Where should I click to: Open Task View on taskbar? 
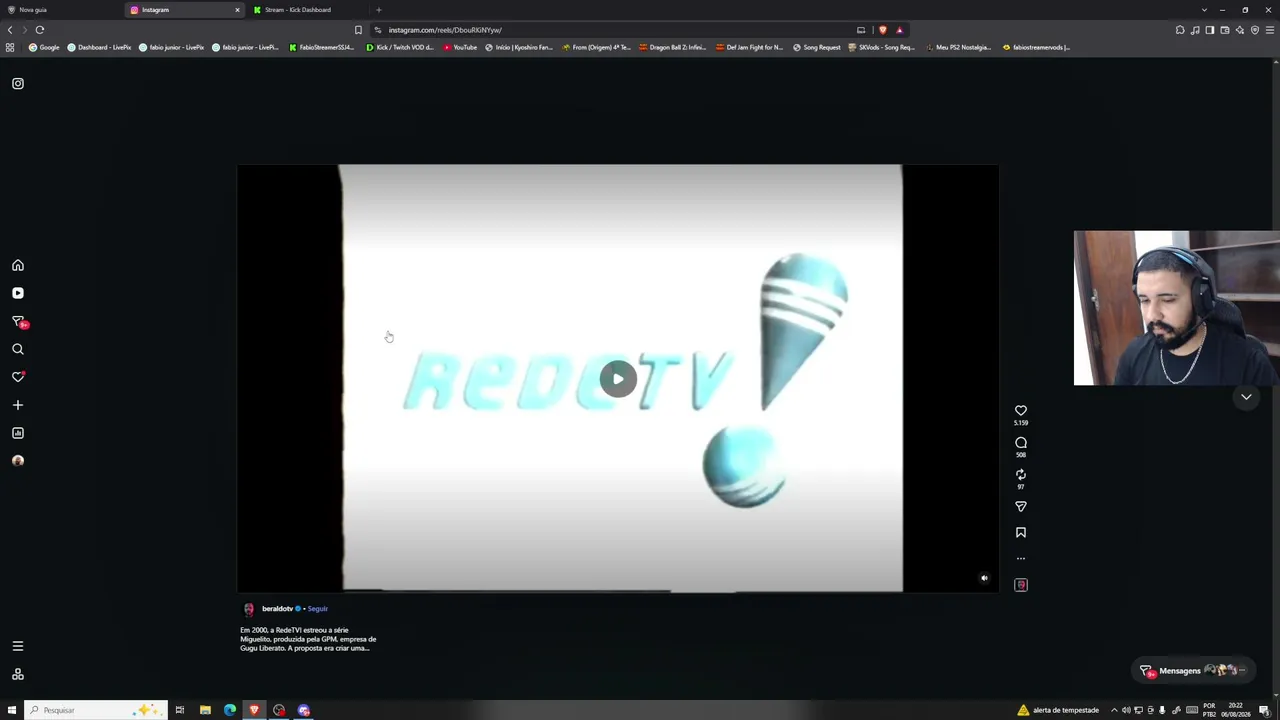click(x=180, y=710)
